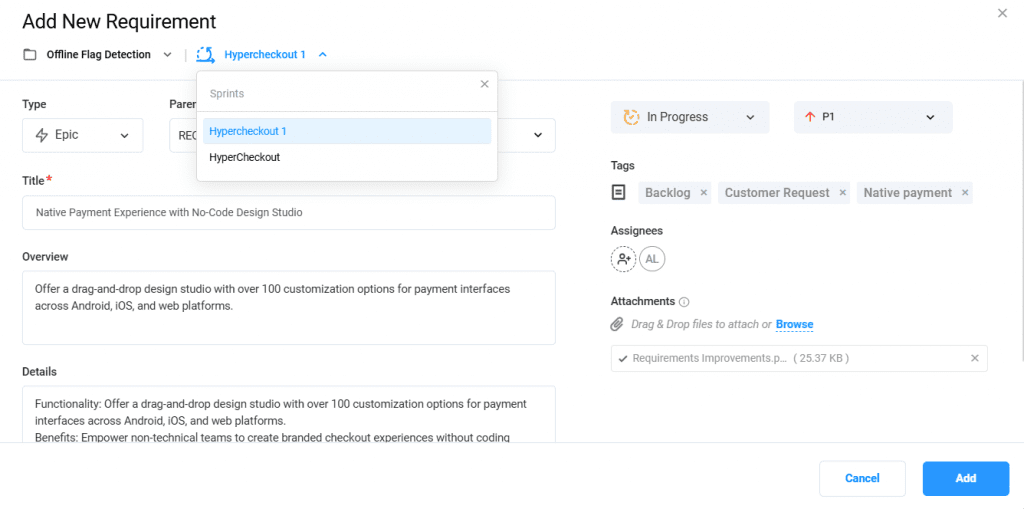Open the In Progress status dropdown

[x=689, y=117]
